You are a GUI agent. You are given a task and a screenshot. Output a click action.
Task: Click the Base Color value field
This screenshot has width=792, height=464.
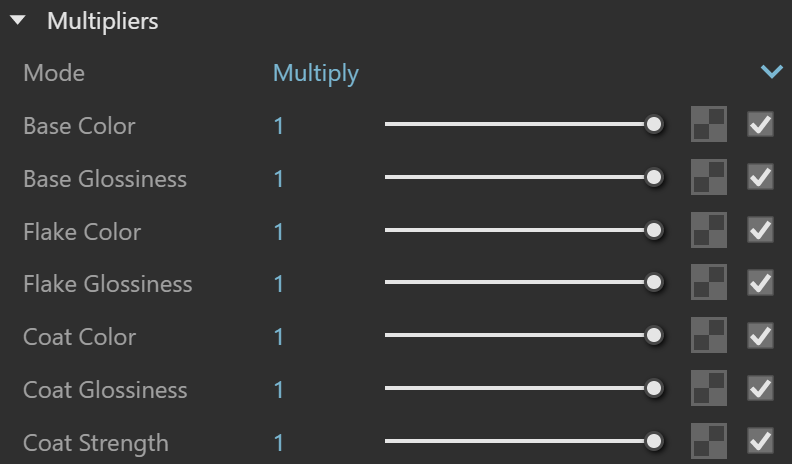[278, 126]
